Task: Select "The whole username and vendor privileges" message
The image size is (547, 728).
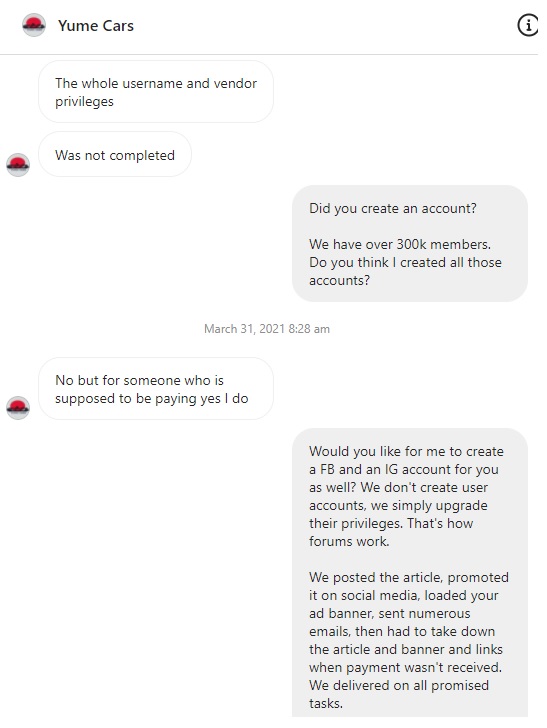Action: [x=156, y=92]
